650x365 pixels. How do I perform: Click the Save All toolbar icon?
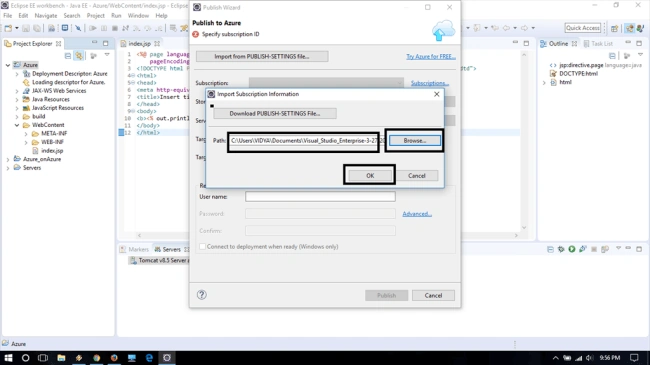(37, 28)
